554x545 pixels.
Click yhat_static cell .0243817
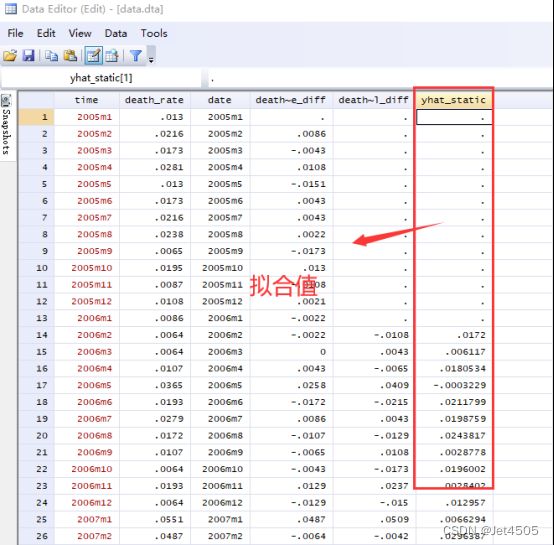pyautogui.click(x=454, y=436)
